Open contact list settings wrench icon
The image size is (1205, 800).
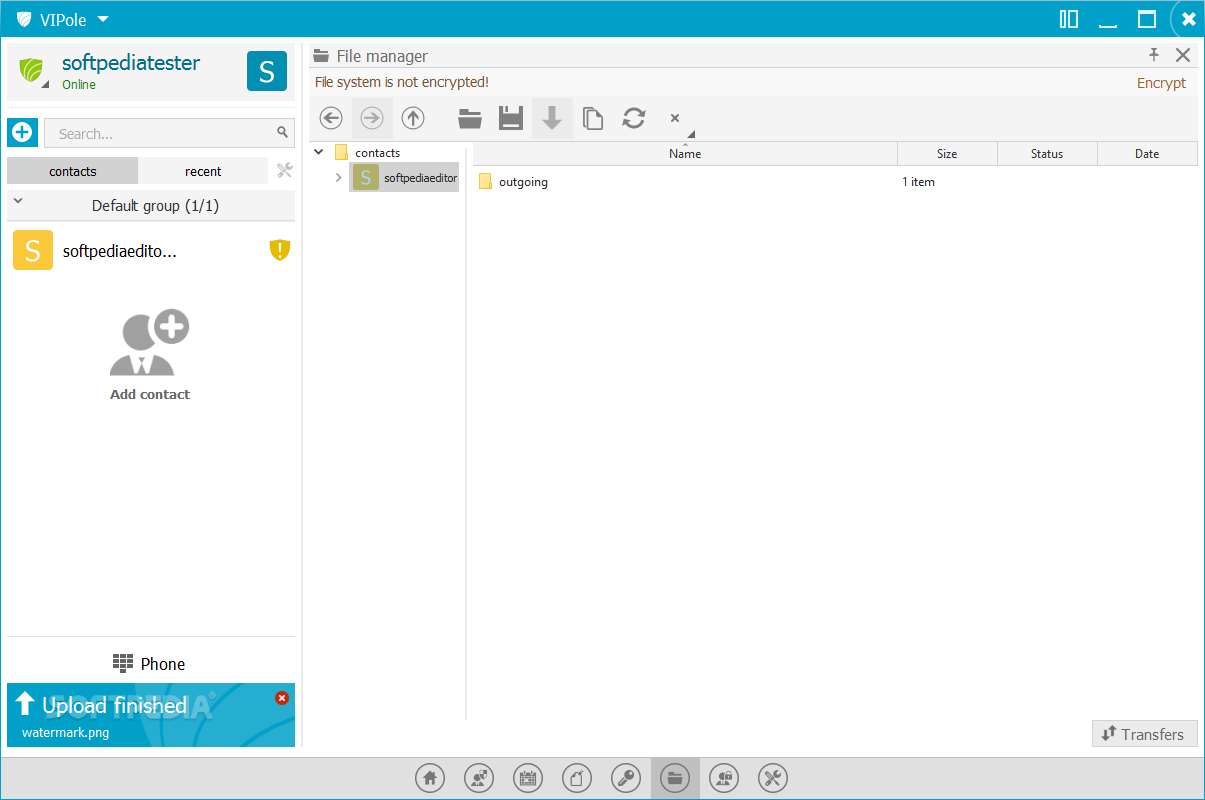[x=284, y=170]
